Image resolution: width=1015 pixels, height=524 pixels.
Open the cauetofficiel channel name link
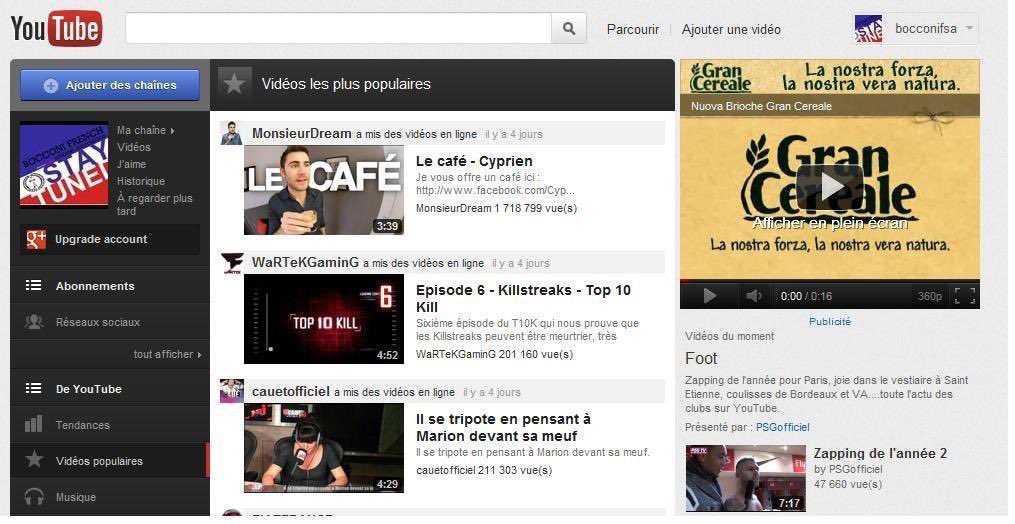291,391
